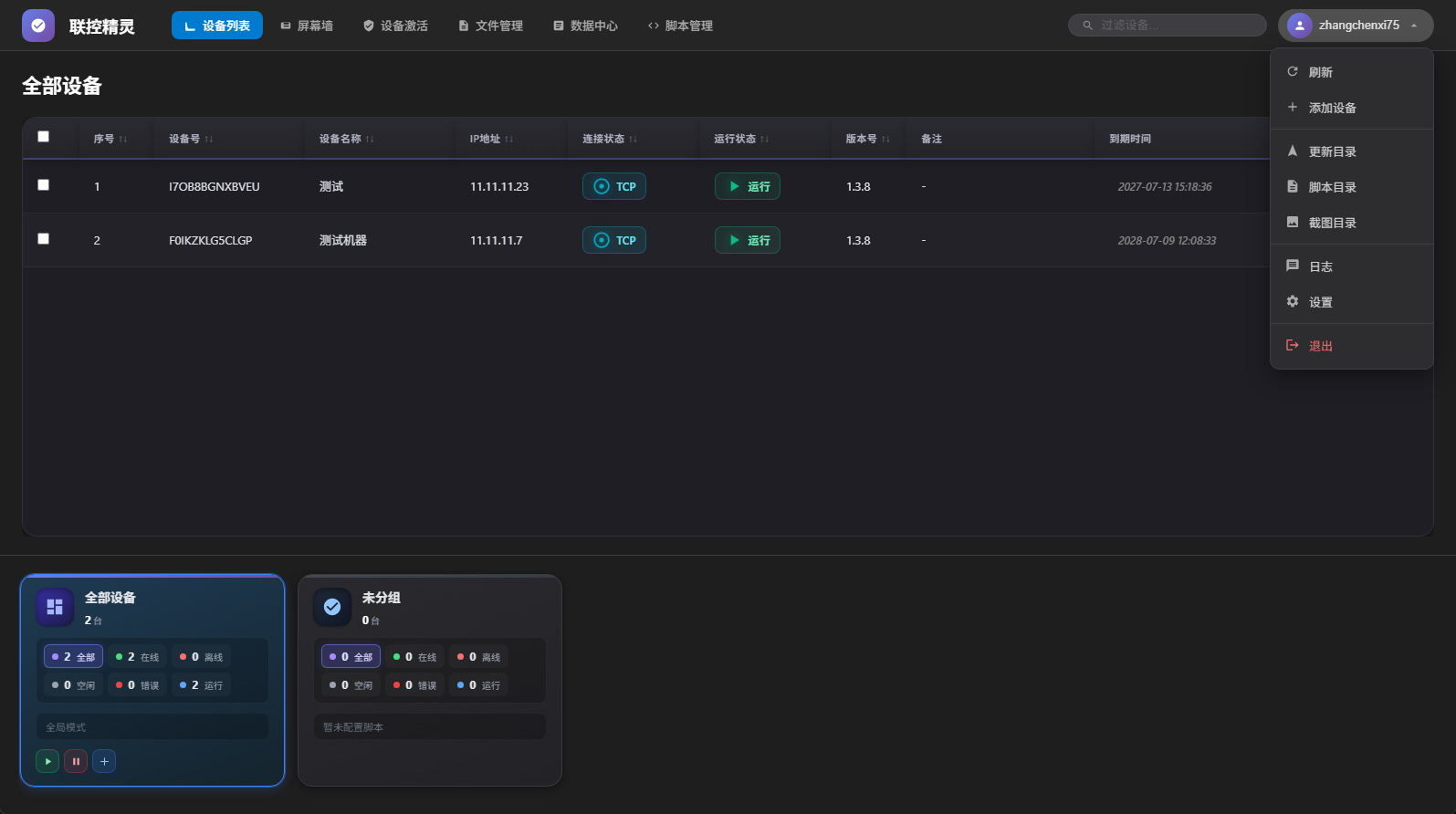Select the checkbox for 测试机器 row
This screenshot has width=1456, height=814.
pos(43,239)
